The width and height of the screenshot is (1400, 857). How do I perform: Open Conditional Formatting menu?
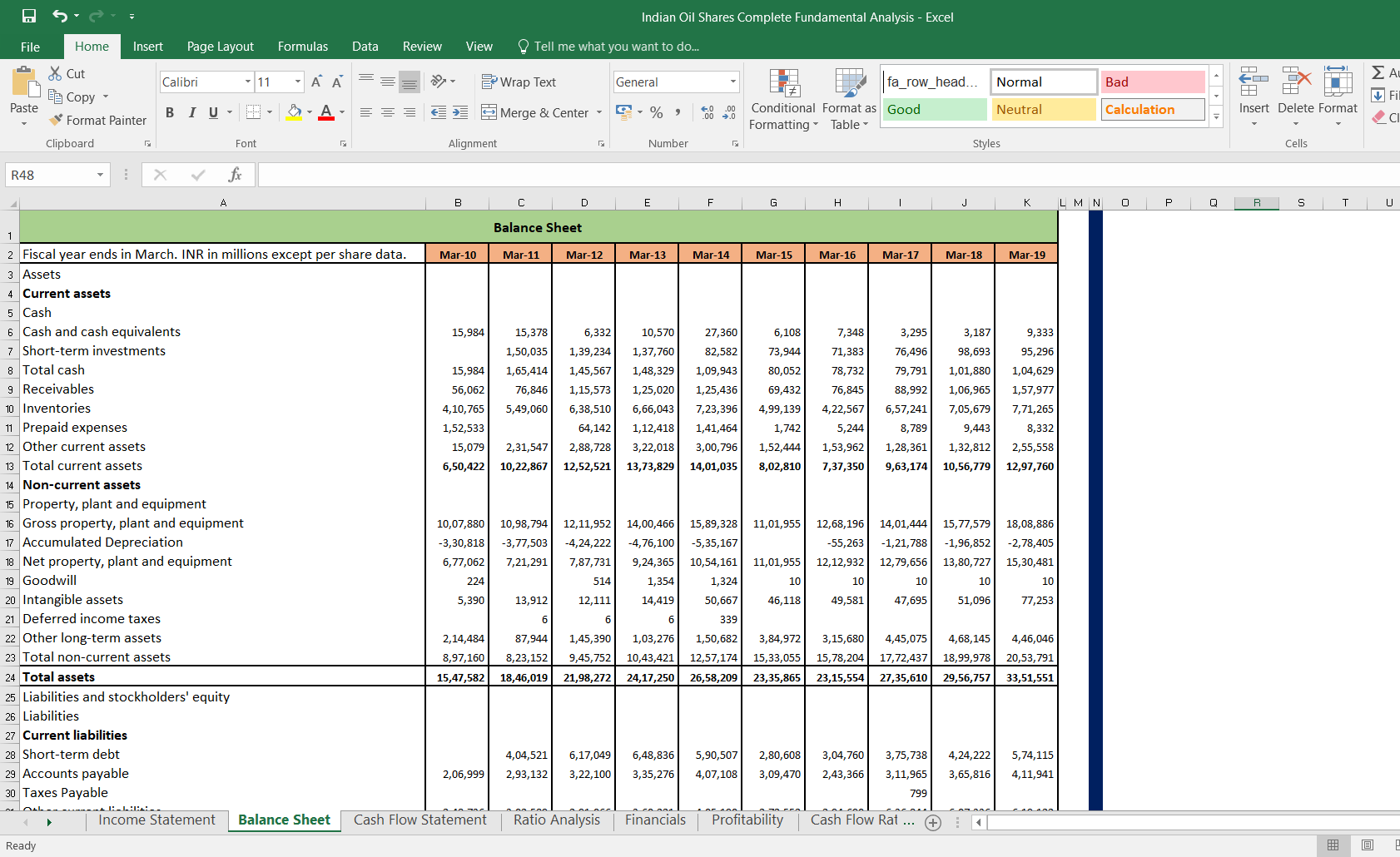783,100
